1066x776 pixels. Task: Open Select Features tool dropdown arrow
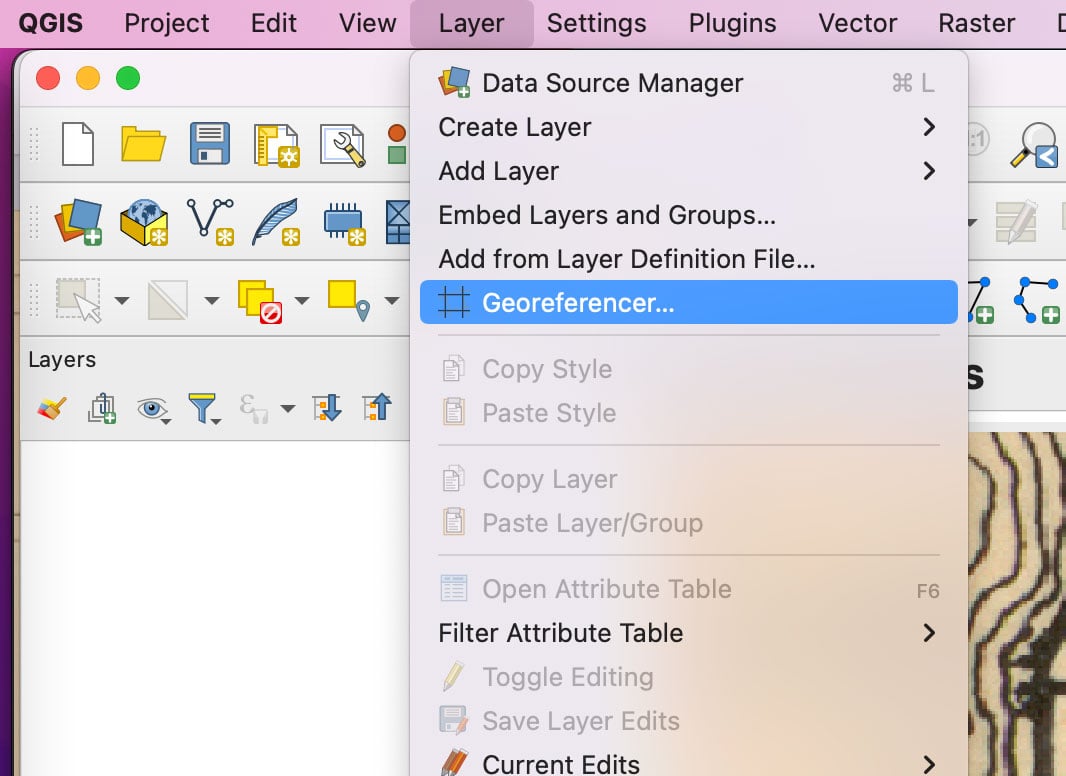point(122,300)
